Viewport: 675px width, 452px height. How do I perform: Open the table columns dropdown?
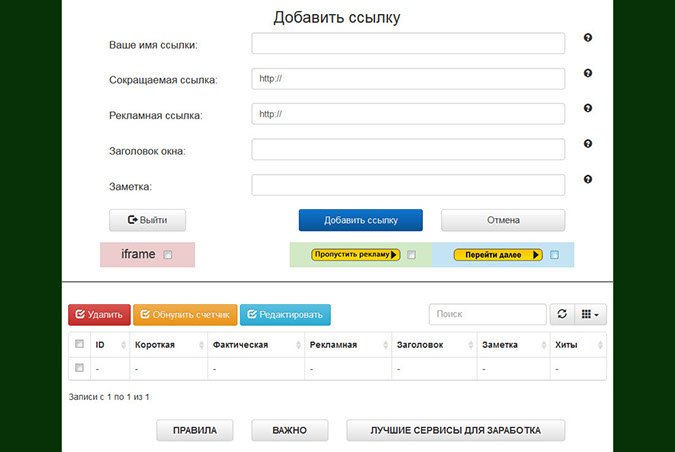[x=592, y=315]
